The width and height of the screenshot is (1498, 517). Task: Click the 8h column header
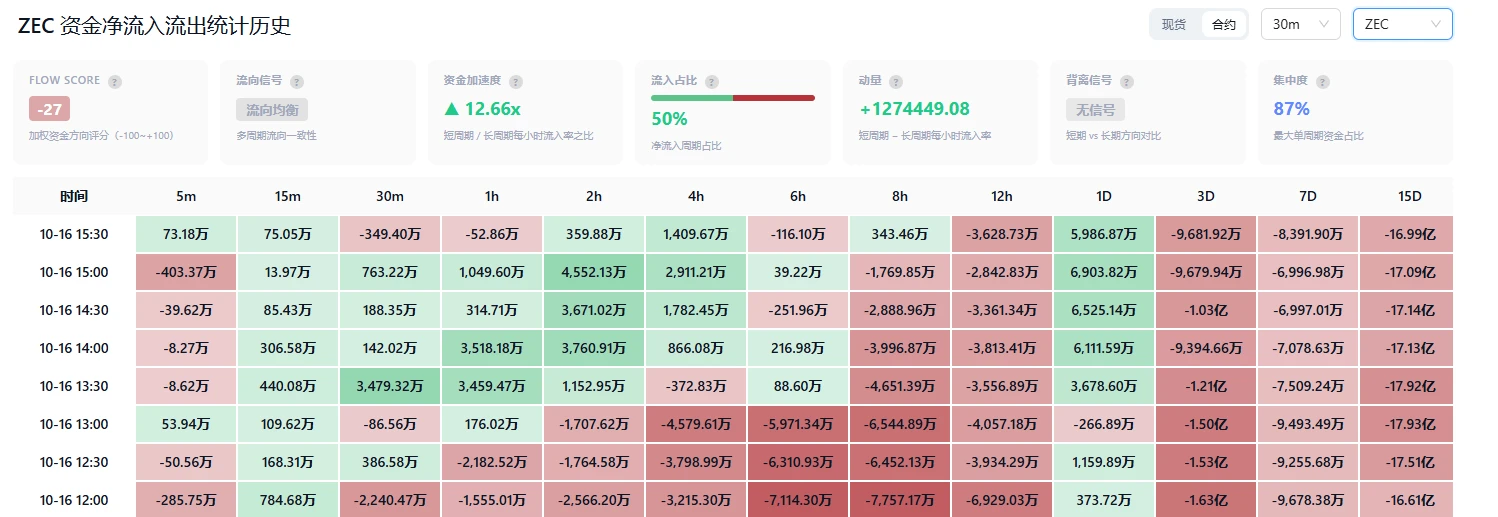click(x=900, y=196)
